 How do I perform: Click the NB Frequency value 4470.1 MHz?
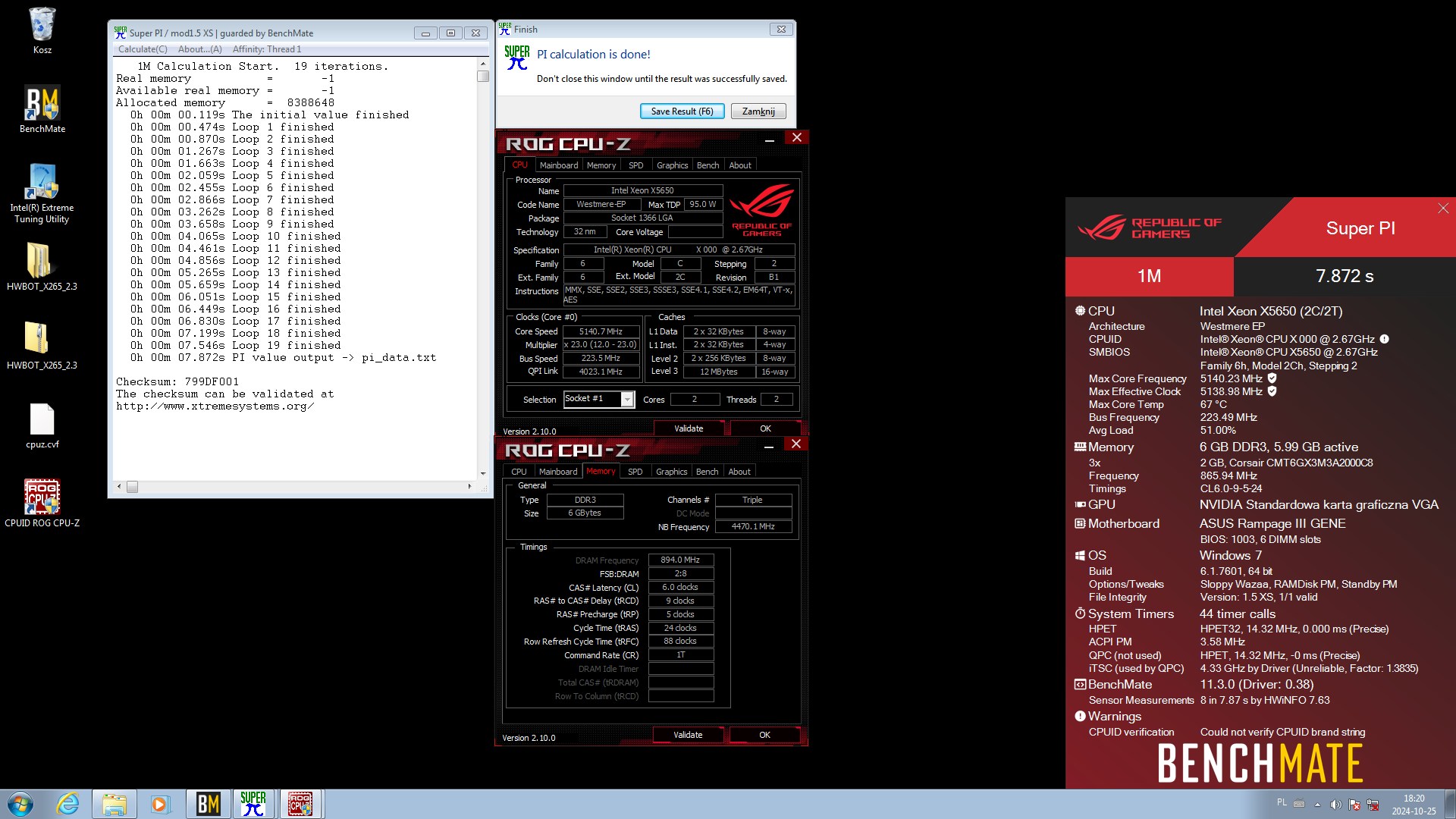(753, 526)
